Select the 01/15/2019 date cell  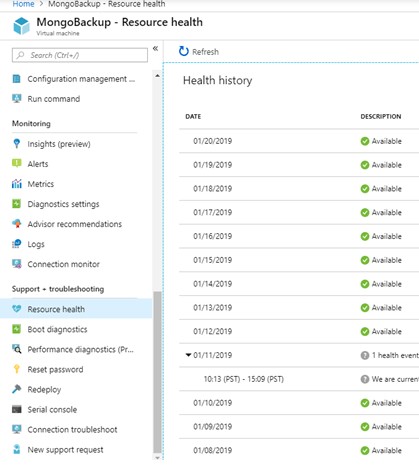point(212,260)
